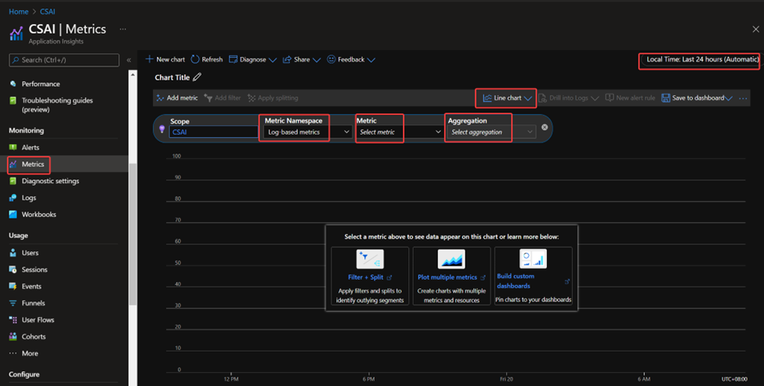Click the Plot multiple metrics thumbnail image
Screen dimensions: 764x386
[x=451, y=259]
